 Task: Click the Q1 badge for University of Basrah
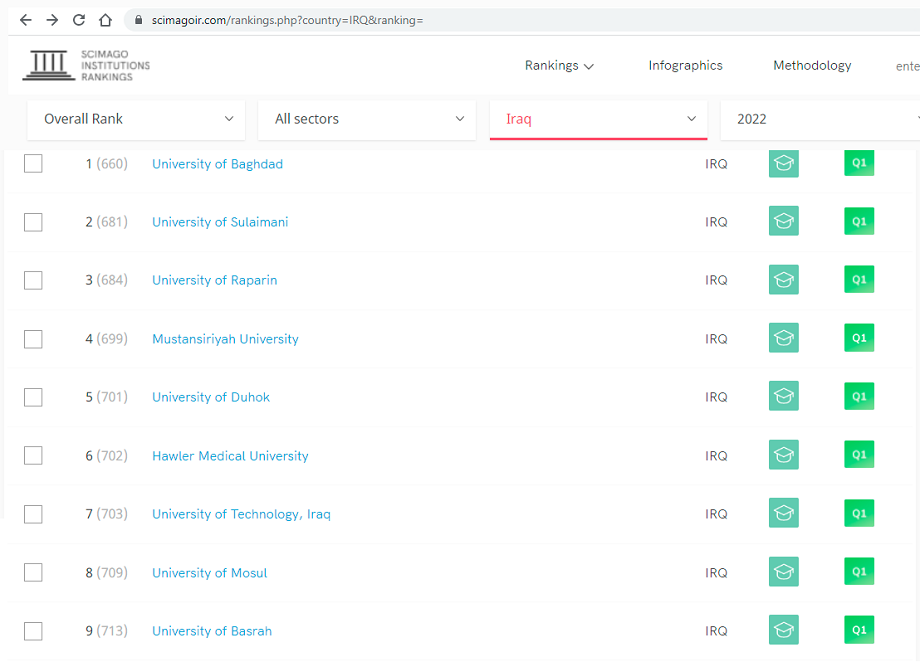(x=859, y=630)
